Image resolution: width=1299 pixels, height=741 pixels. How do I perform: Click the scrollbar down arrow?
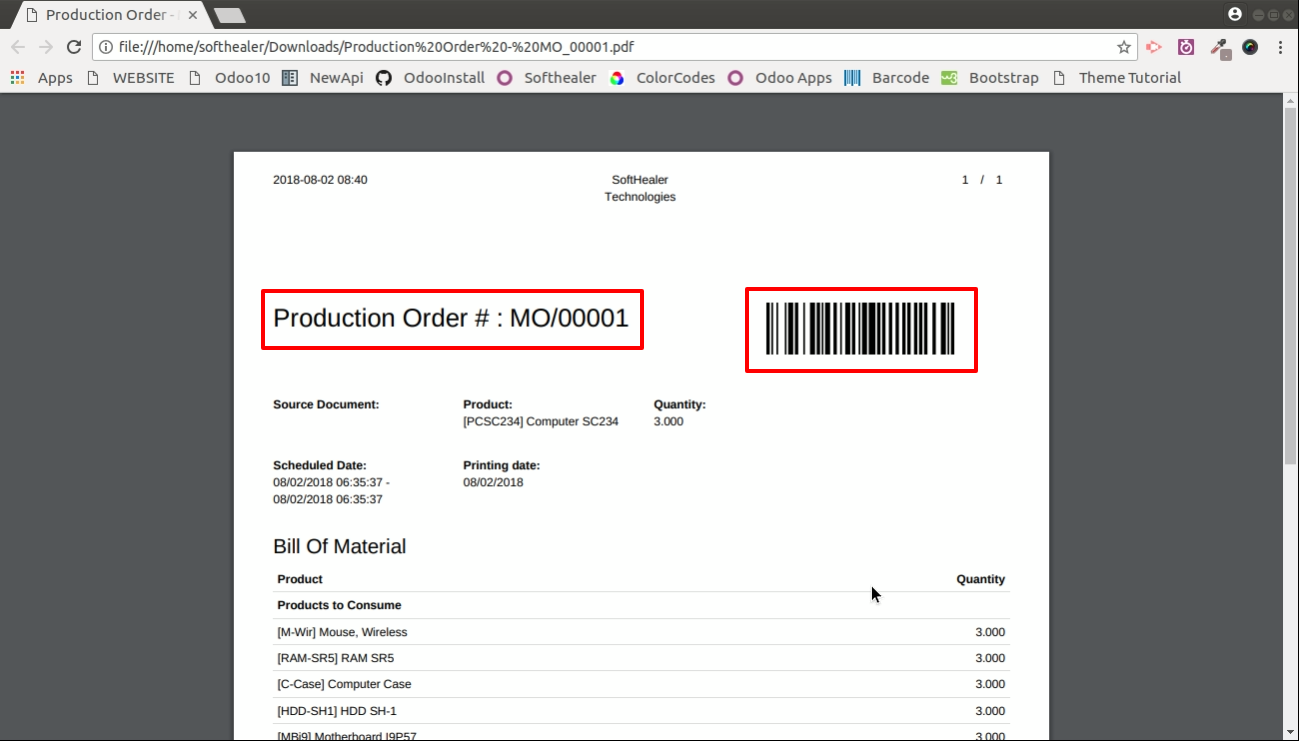1290,733
